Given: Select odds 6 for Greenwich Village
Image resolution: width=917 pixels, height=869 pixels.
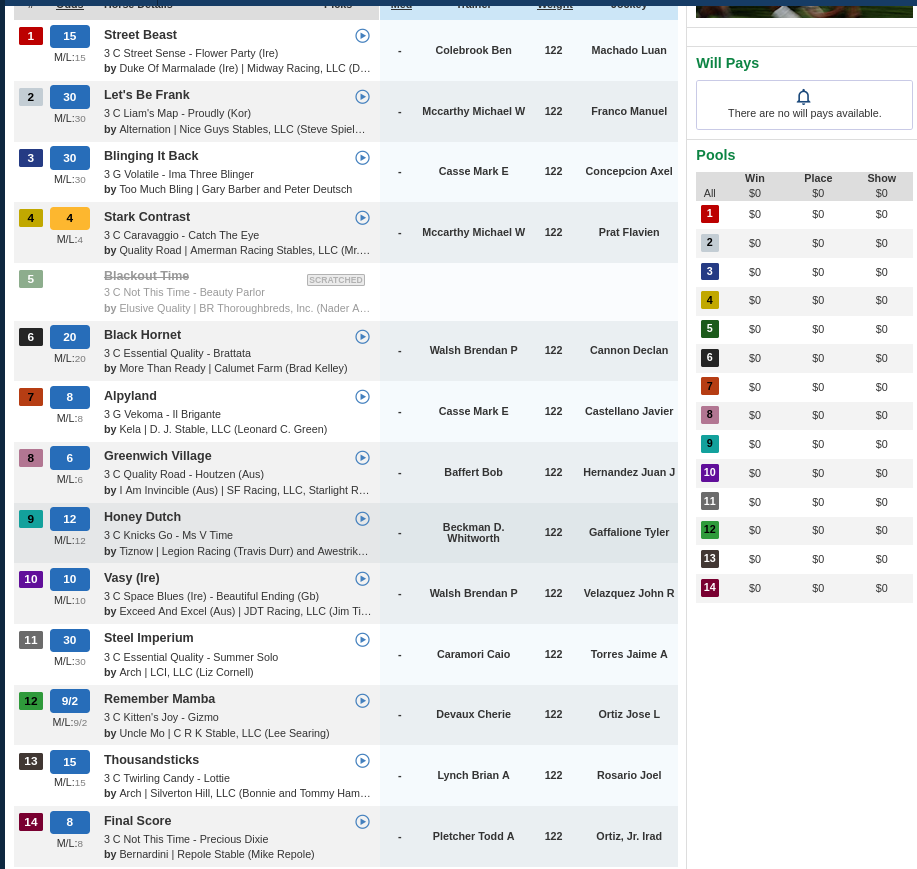Looking at the screenshot, I should coord(70,458).
